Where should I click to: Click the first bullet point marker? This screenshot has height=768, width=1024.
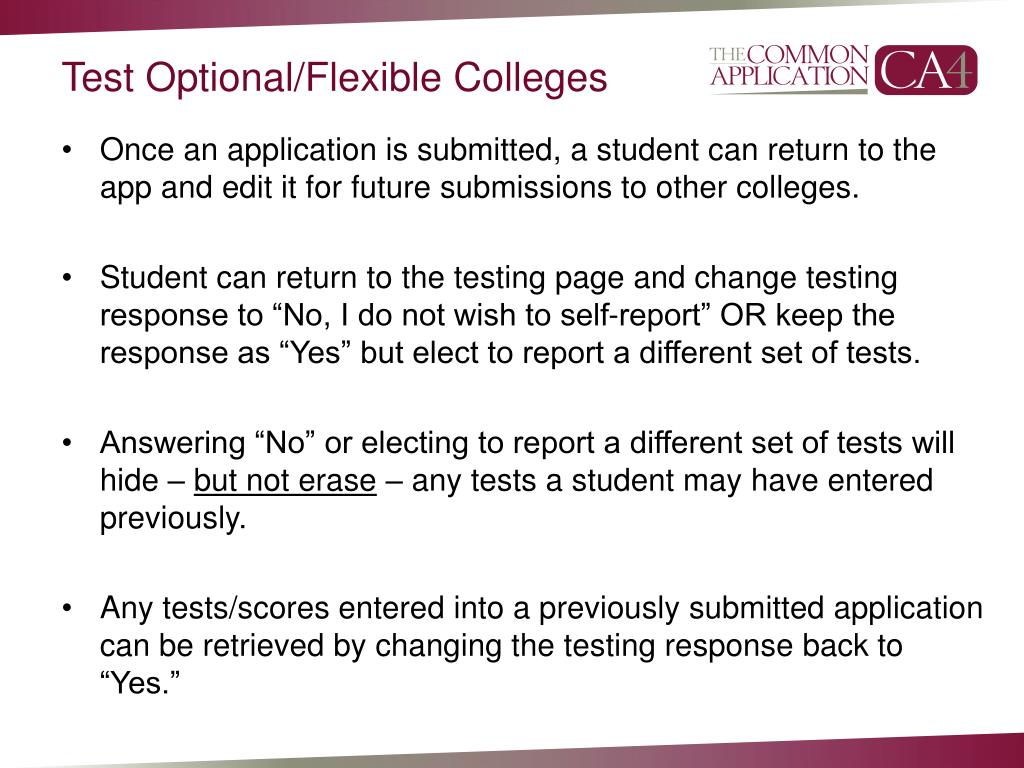(x=67, y=151)
